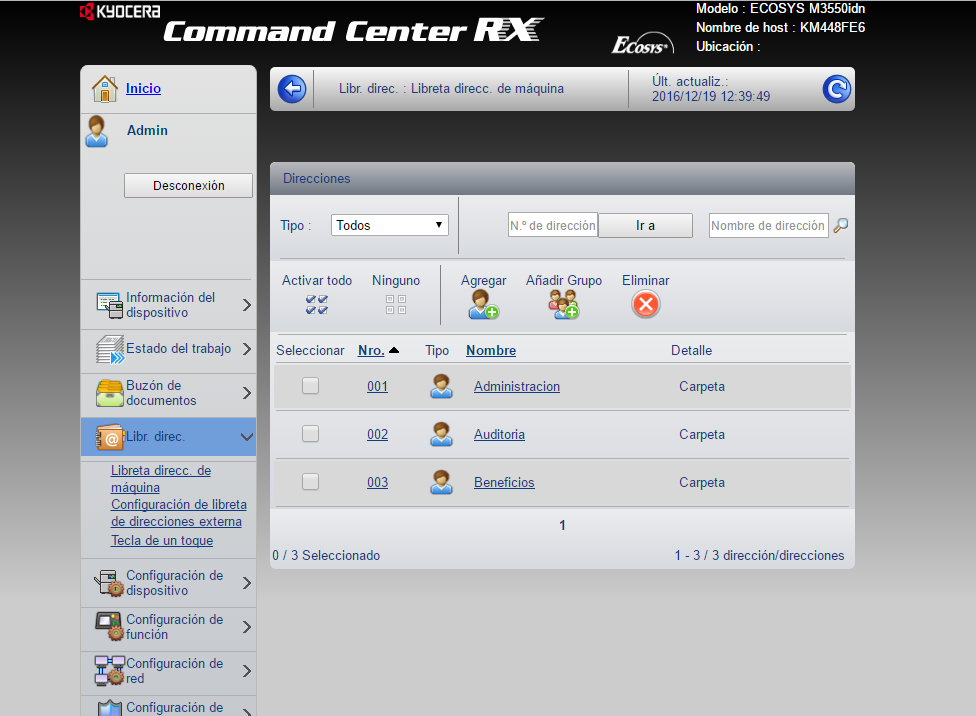Viewport: 976px width, 716px height.
Task: Check the box for entry 003 Beneficios
Action: (x=311, y=482)
